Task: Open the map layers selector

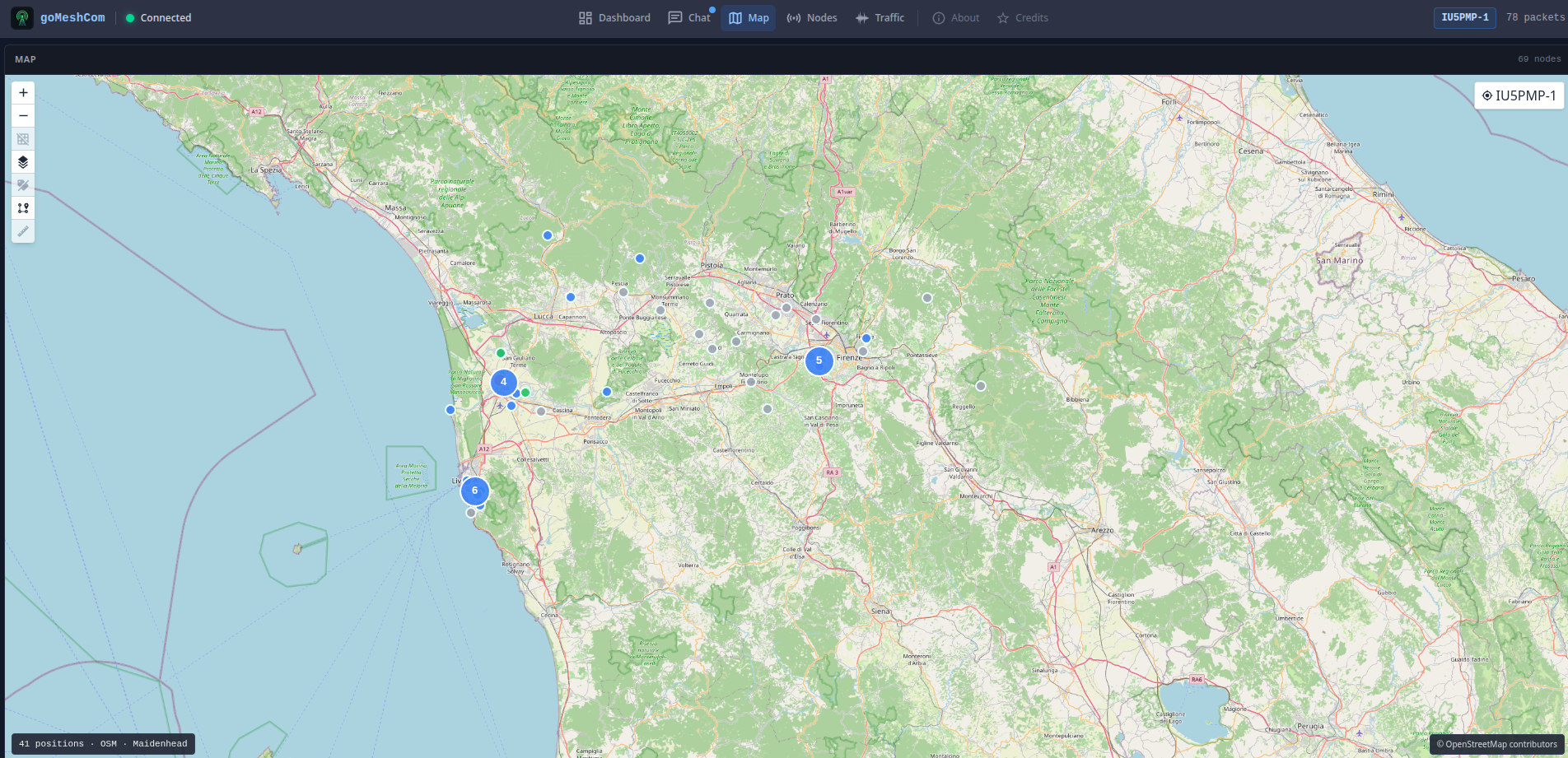Action: [x=23, y=162]
